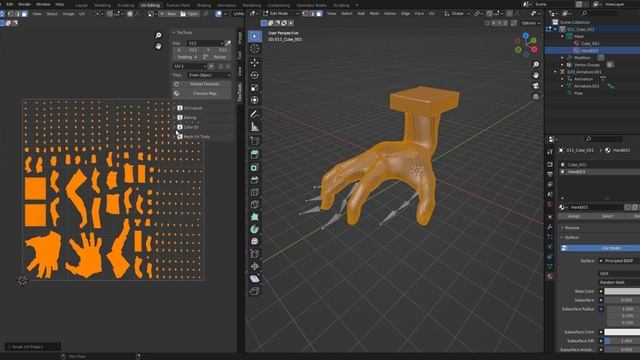Select the 3D Cursor tool

pyautogui.click(x=255, y=49)
